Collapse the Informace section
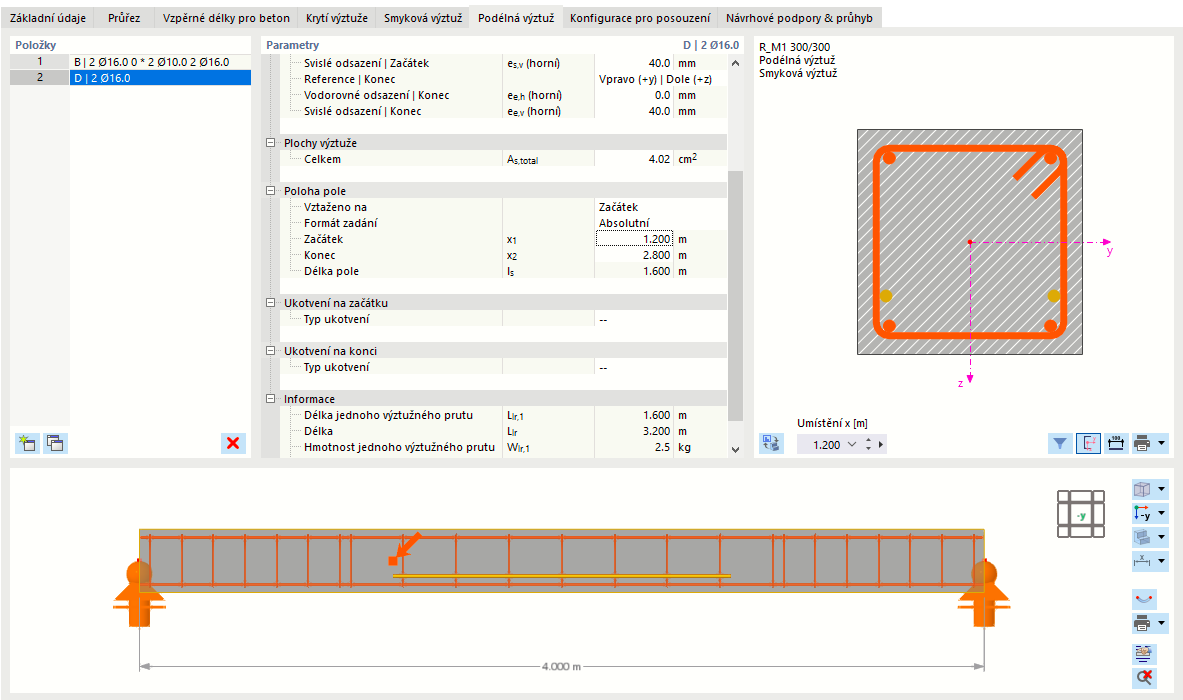Screen dimensions: 1183x700 pos(271,399)
